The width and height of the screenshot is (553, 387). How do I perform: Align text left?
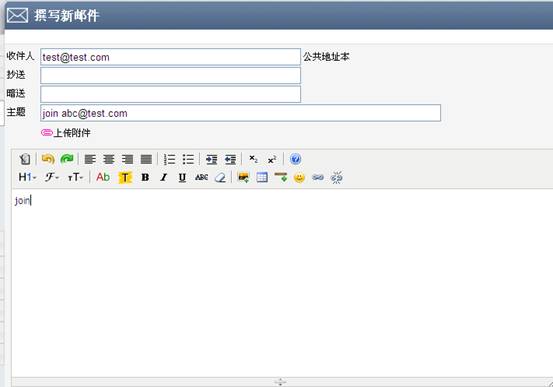click(x=90, y=159)
